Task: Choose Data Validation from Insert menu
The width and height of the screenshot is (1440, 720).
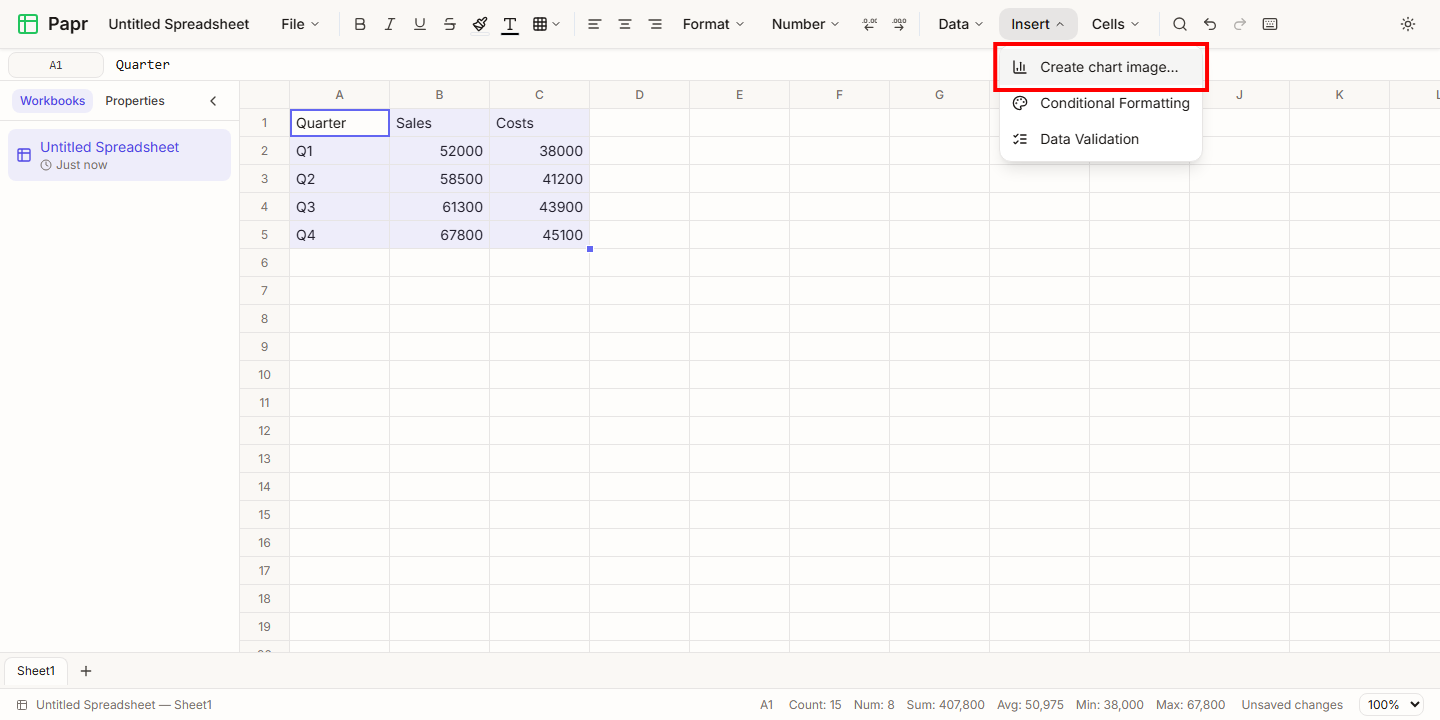Action: pyautogui.click(x=1101, y=139)
